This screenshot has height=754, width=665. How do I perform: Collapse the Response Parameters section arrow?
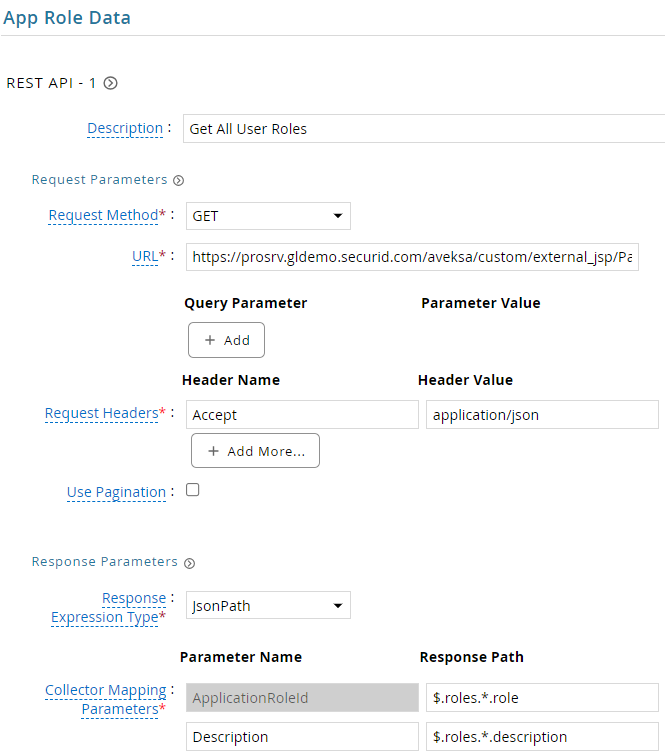[189, 563]
